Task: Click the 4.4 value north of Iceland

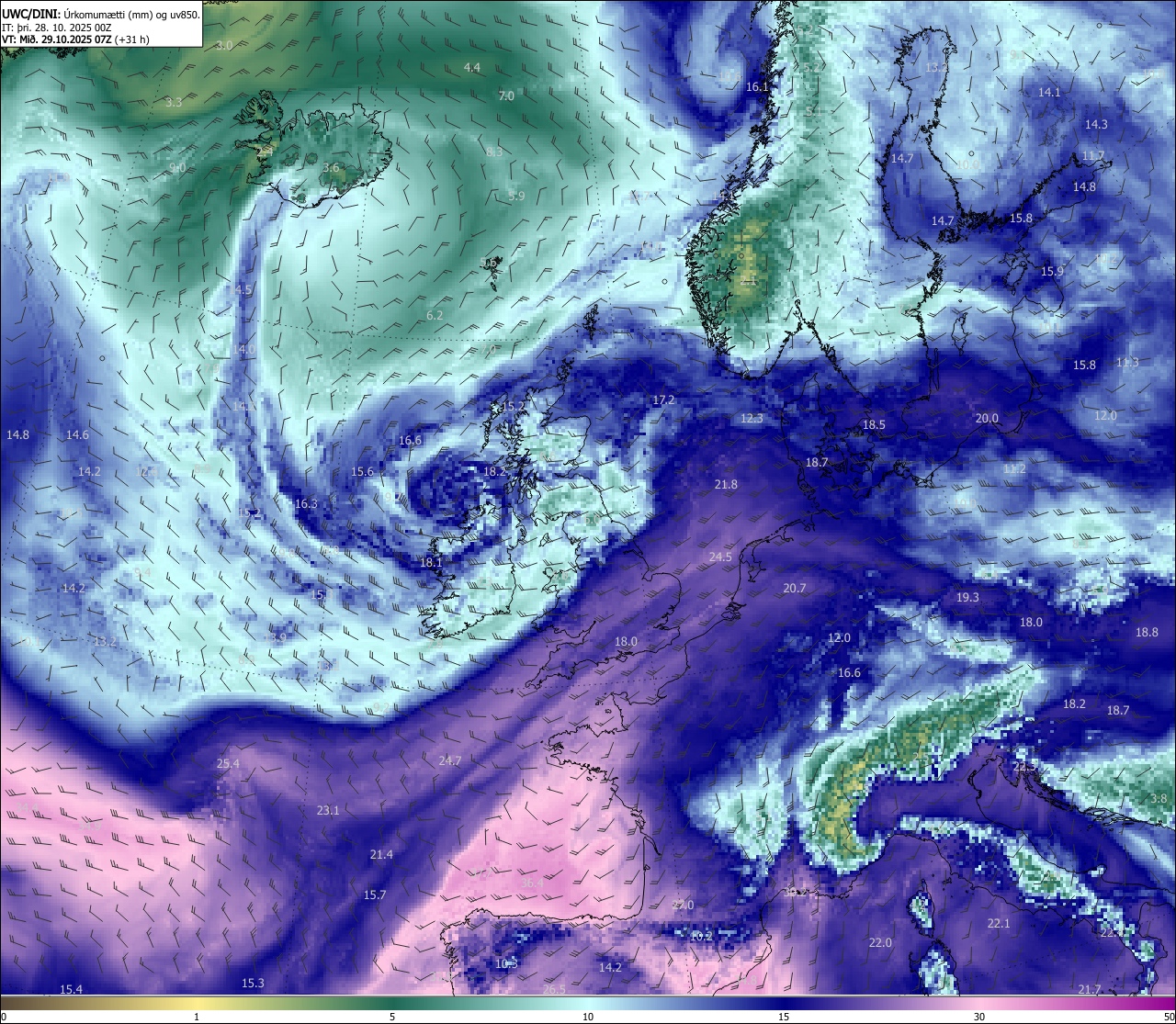Action: pos(472,68)
